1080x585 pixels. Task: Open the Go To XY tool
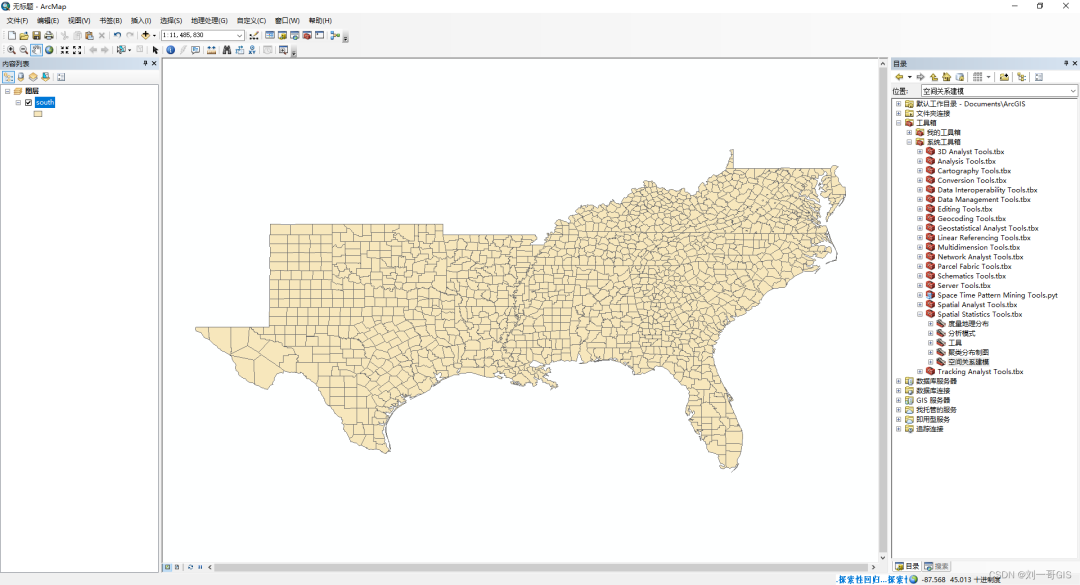click(252, 50)
